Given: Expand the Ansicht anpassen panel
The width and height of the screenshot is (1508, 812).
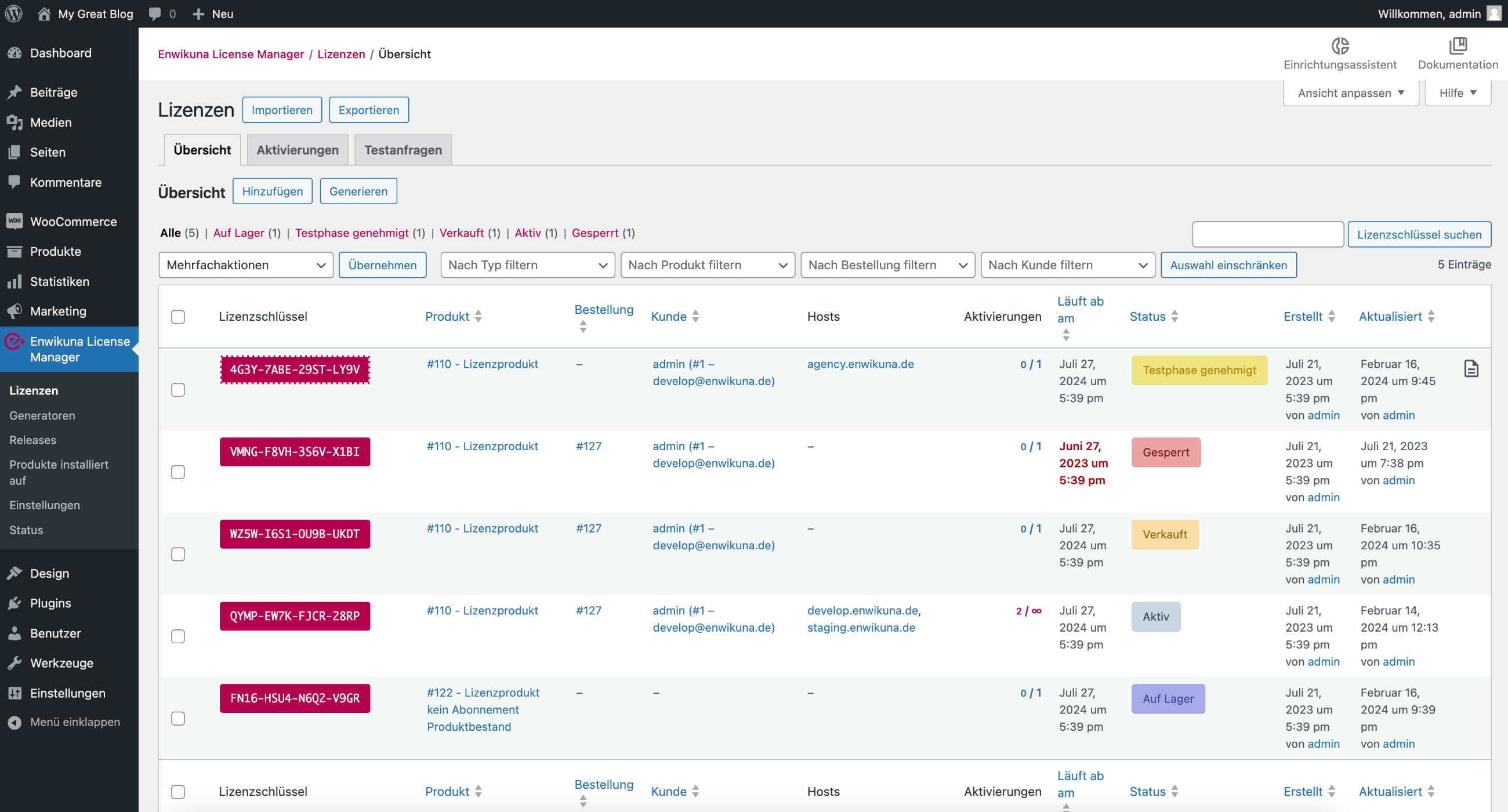Looking at the screenshot, I should 1351,93.
